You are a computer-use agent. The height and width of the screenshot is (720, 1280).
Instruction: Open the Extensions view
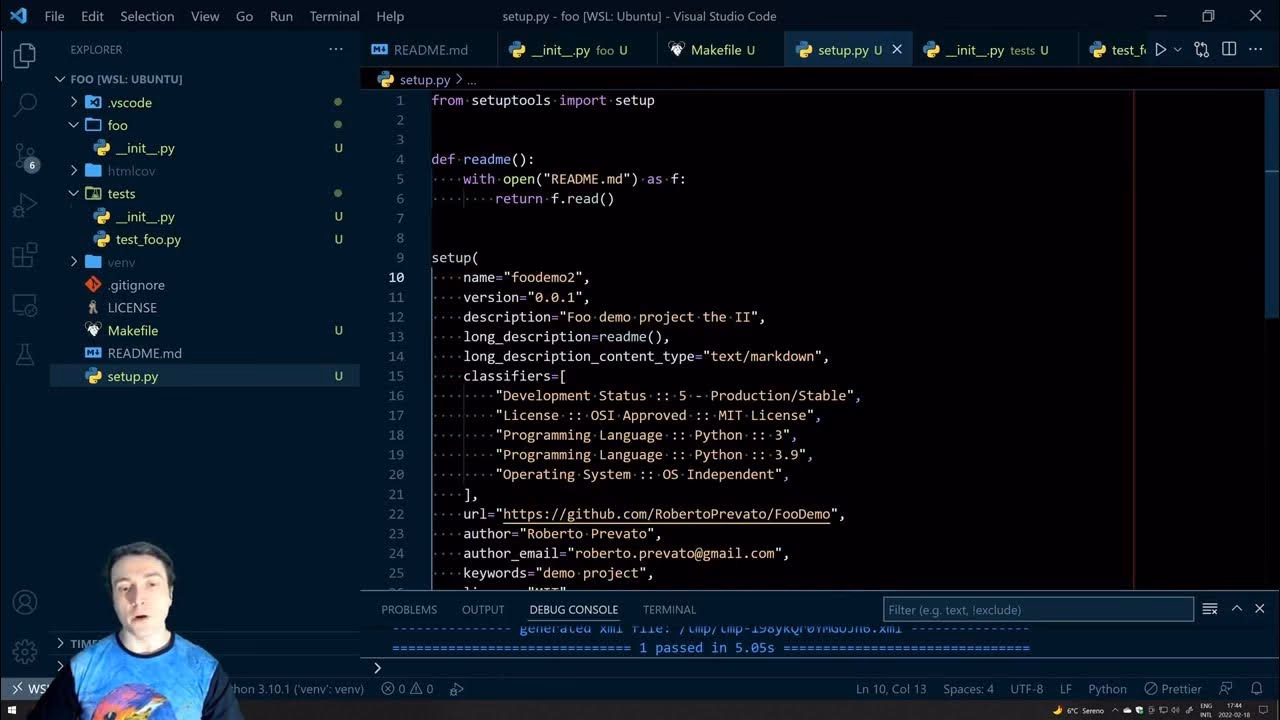pos(24,256)
